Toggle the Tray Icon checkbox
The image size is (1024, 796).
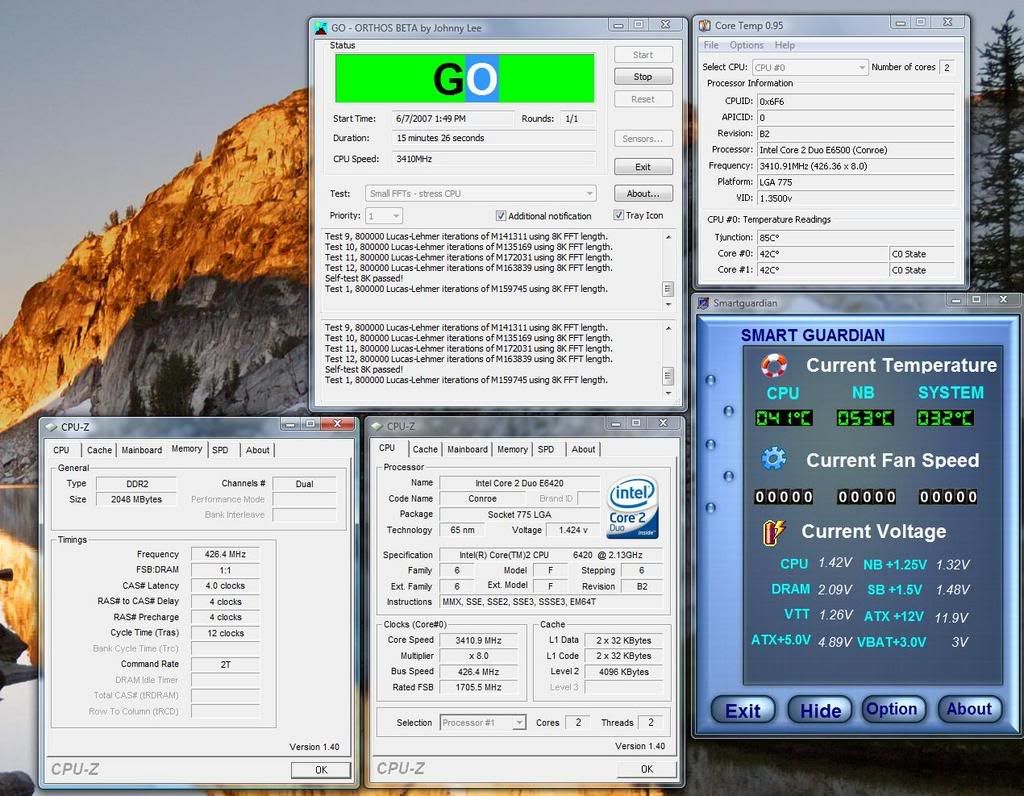tap(617, 216)
